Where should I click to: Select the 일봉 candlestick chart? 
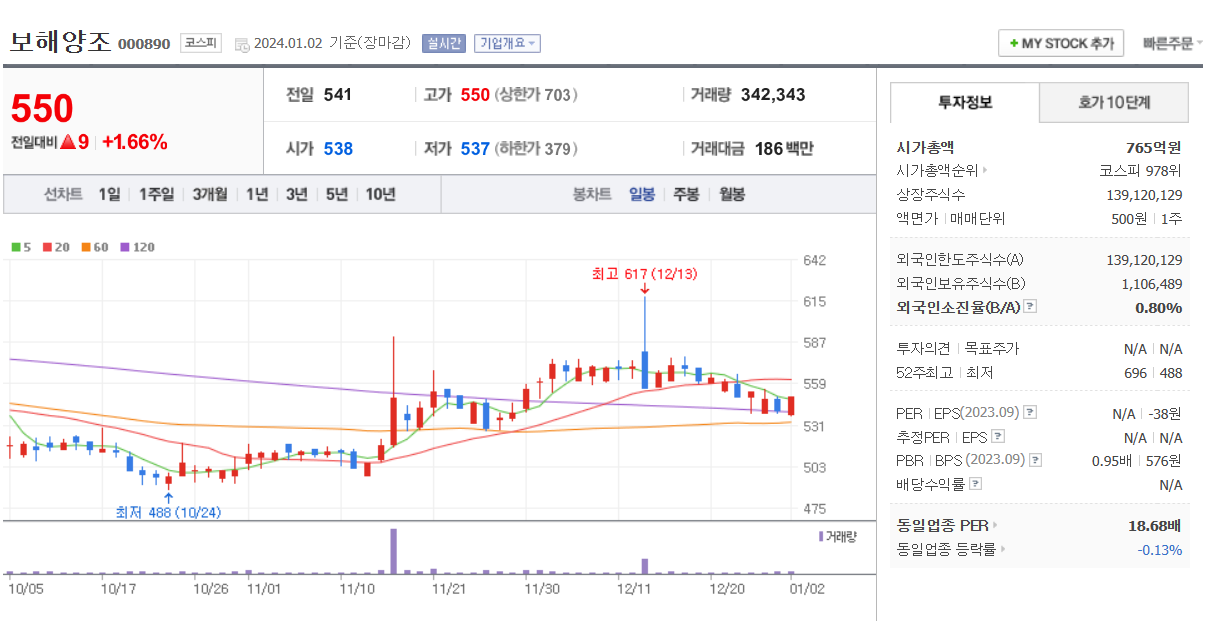point(642,195)
